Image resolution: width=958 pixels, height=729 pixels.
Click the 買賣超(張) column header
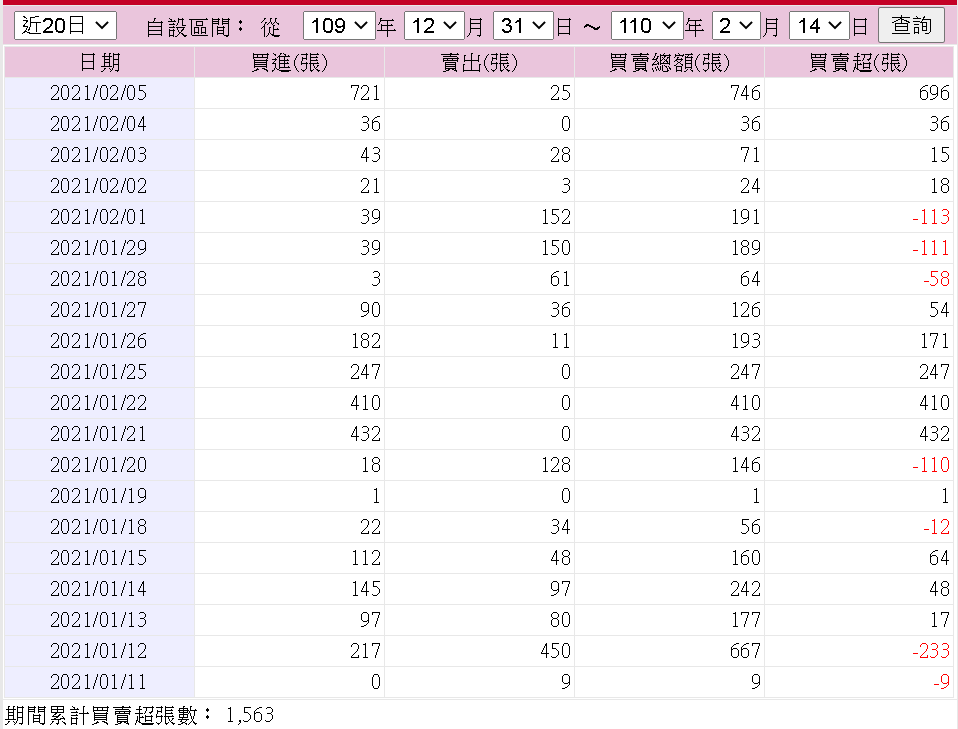click(x=858, y=62)
